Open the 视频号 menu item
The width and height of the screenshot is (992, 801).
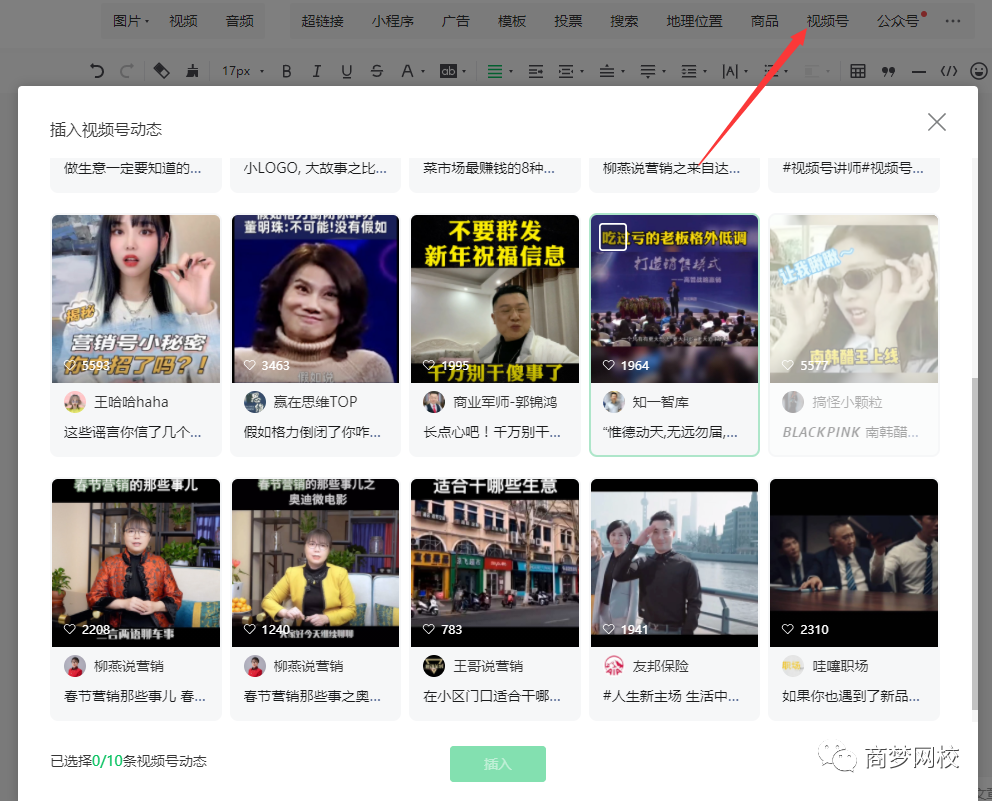pyautogui.click(x=828, y=21)
